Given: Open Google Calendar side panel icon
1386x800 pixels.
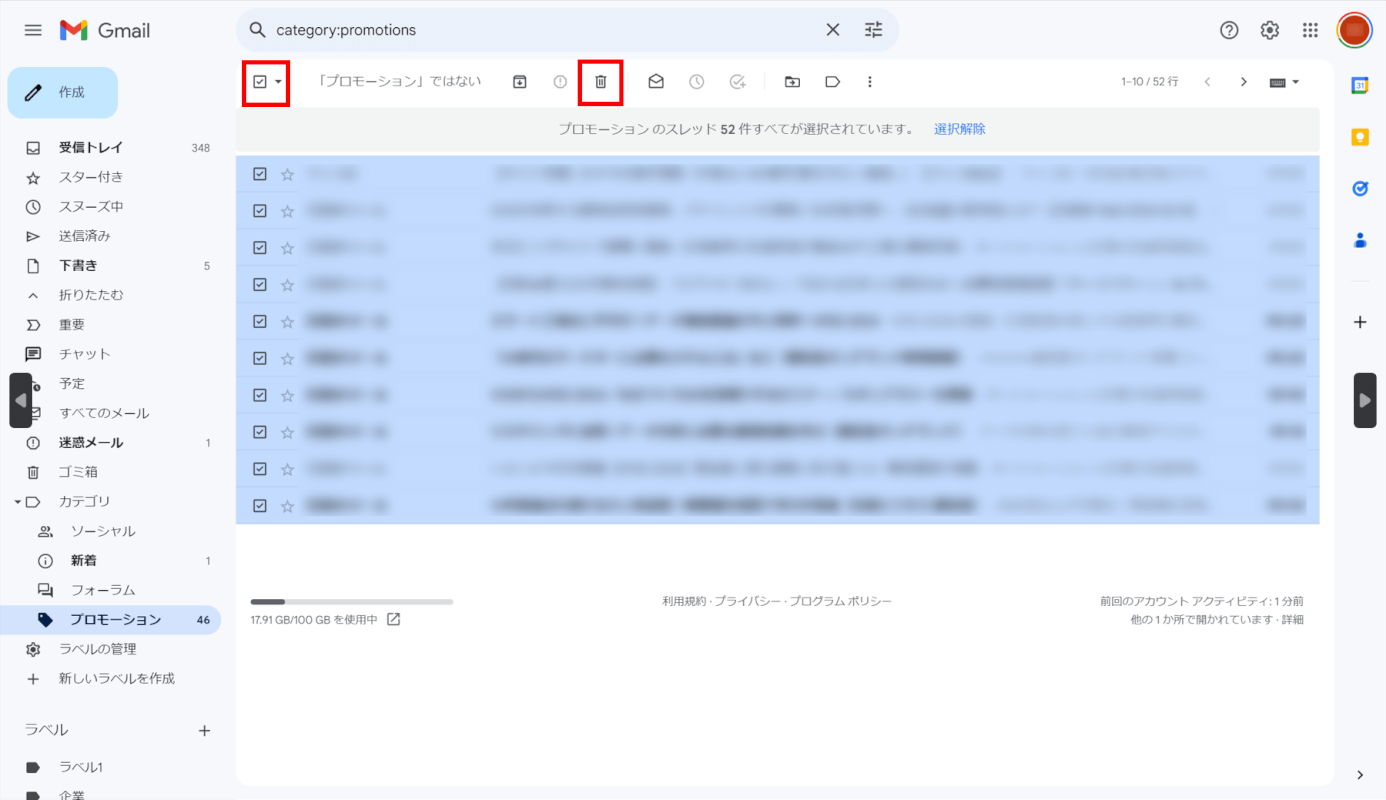Looking at the screenshot, I should point(1360,86).
